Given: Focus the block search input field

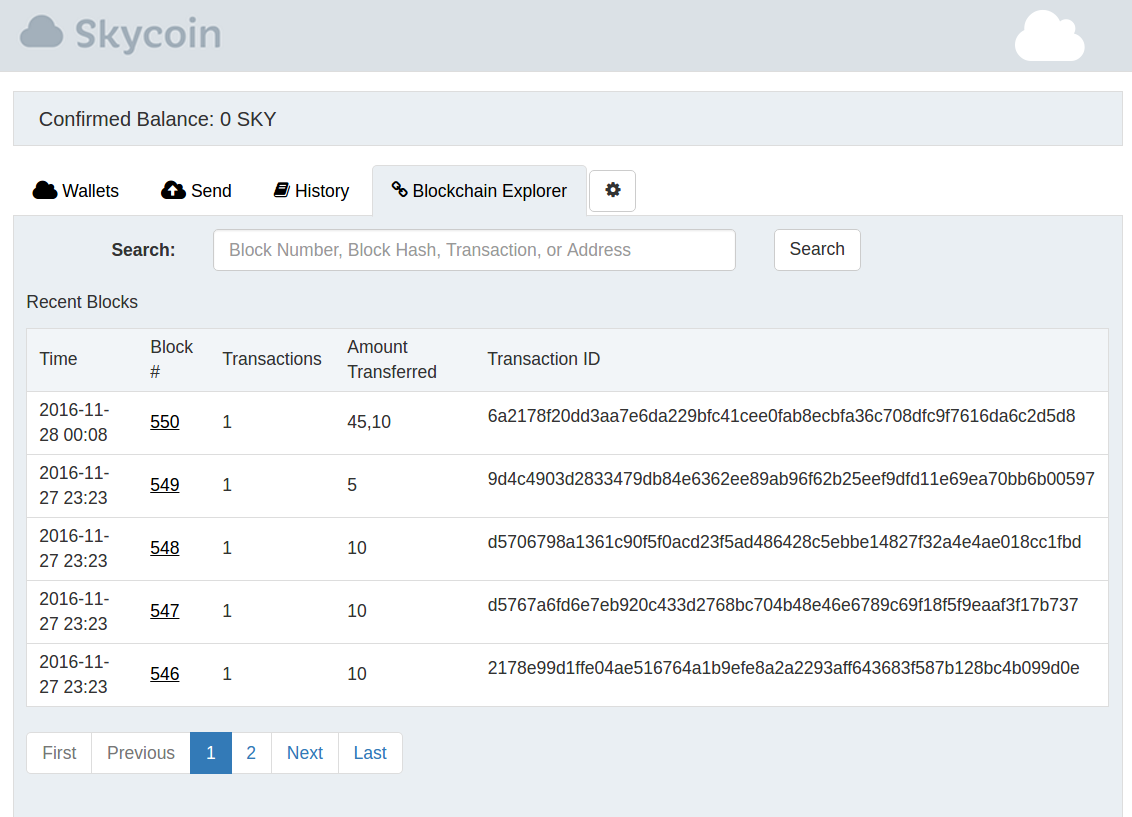Looking at the screenshot, I should (x=474, y=250).
